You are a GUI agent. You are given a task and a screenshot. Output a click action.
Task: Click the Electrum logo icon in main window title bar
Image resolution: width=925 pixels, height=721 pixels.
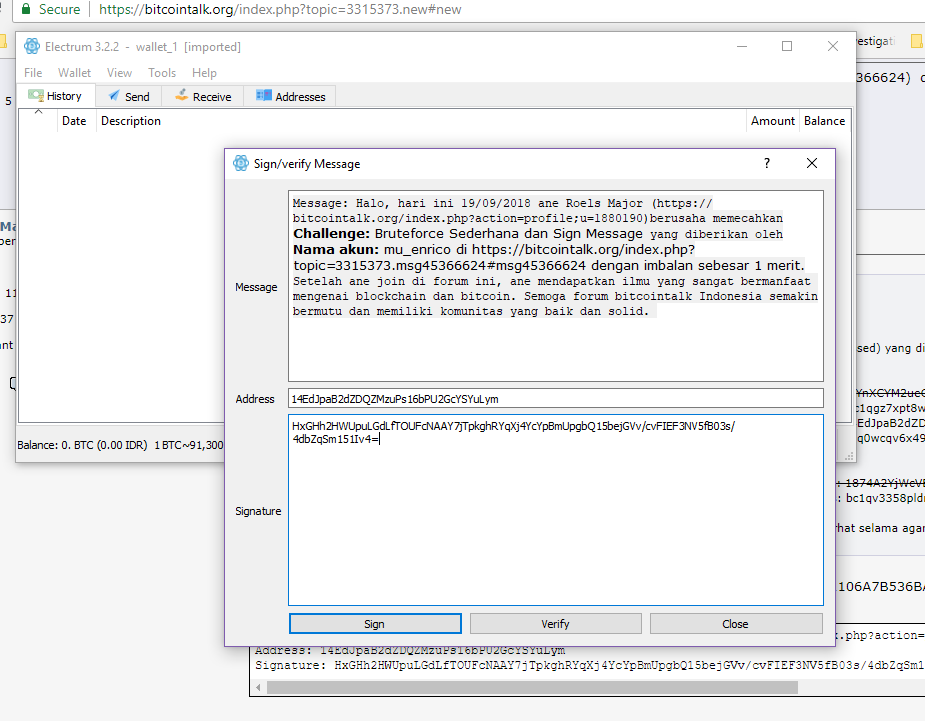32,46
